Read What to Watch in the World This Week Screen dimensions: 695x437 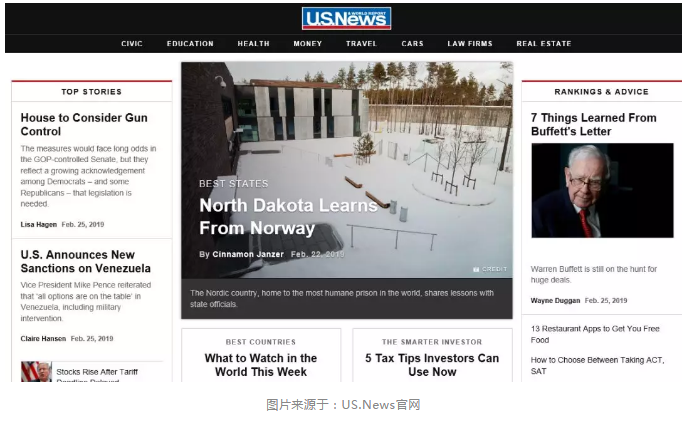[261, 365]
